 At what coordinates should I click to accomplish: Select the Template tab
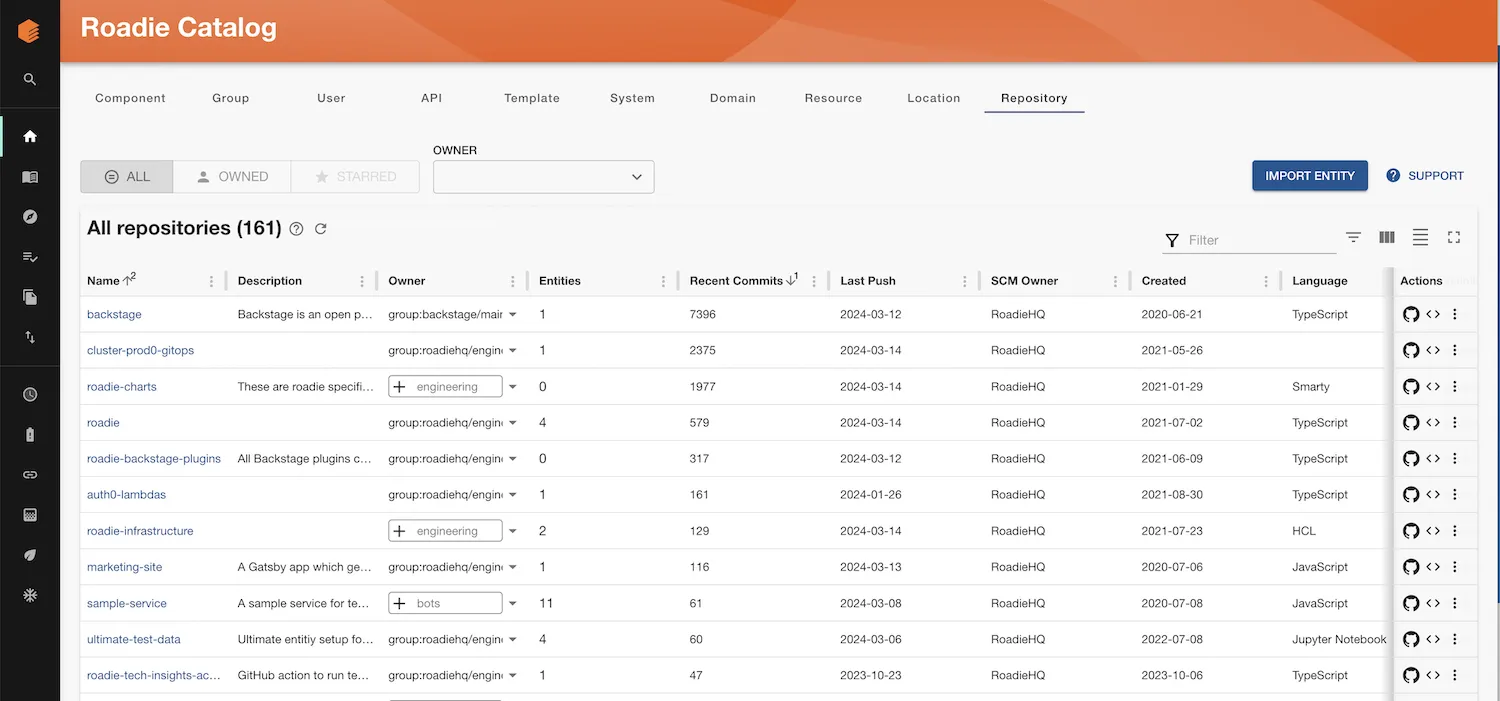(x=531, y=98)
